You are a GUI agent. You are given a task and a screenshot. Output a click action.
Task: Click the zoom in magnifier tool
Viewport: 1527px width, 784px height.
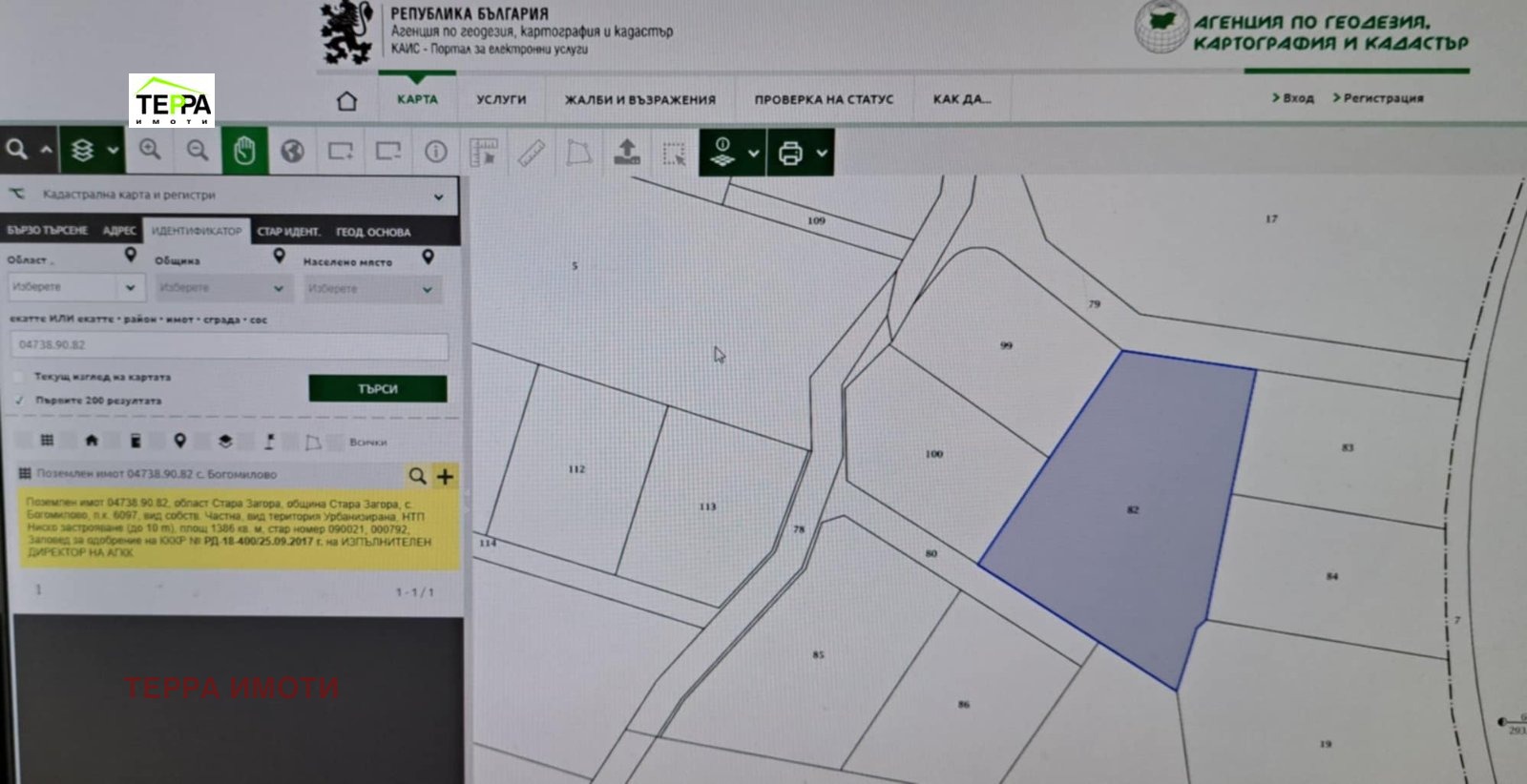pyautogui.click(x=150, y=150)
